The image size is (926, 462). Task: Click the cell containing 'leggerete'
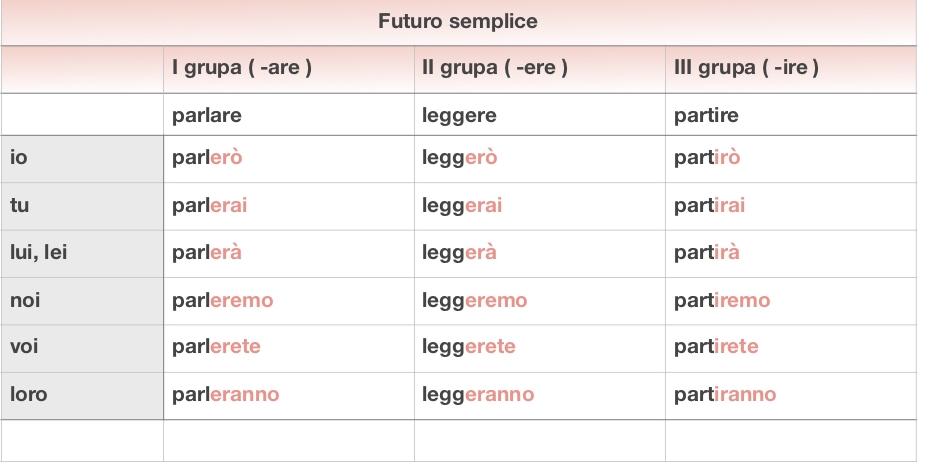(x=469, y=347)
